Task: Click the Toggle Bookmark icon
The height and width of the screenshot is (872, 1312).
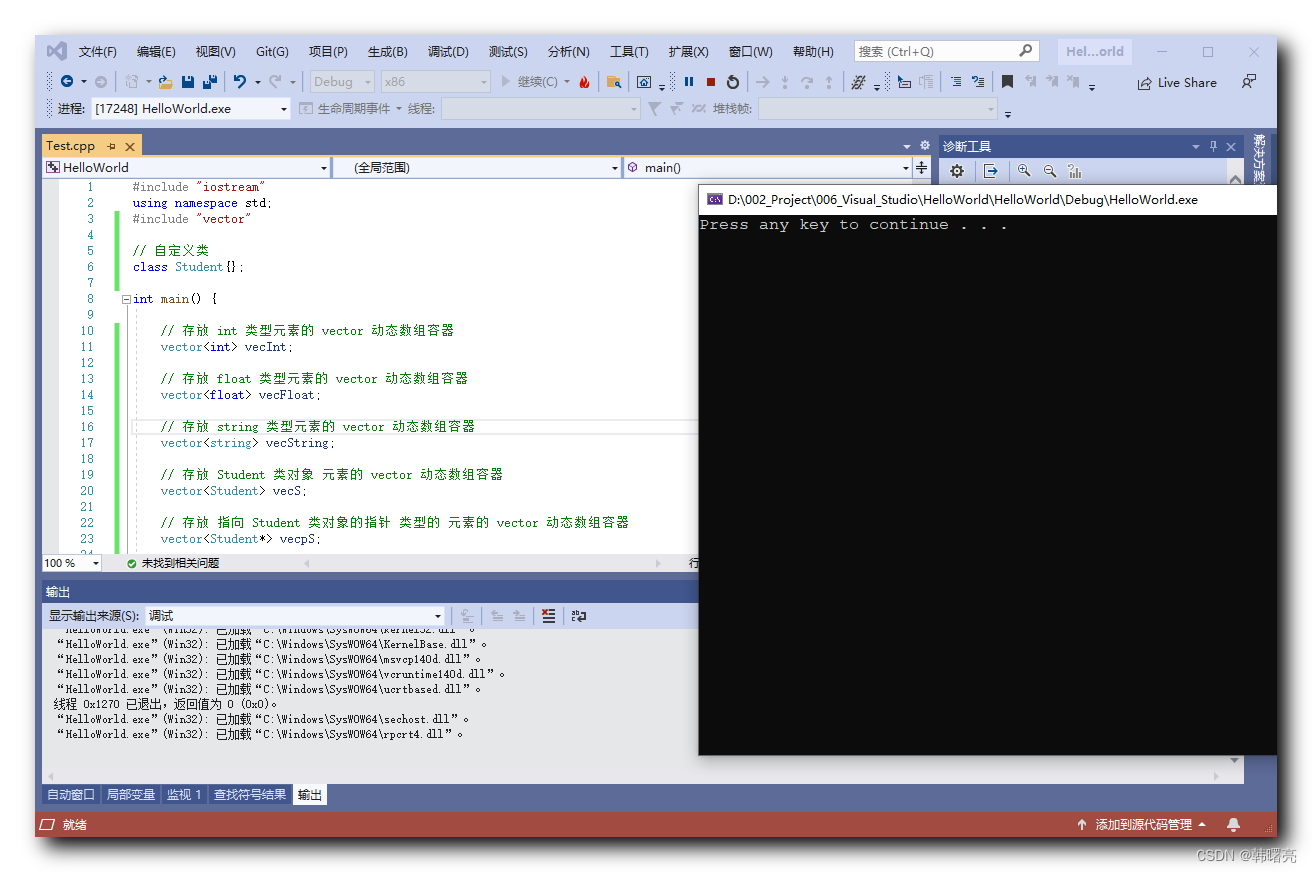Action: tap(1008, 82)
